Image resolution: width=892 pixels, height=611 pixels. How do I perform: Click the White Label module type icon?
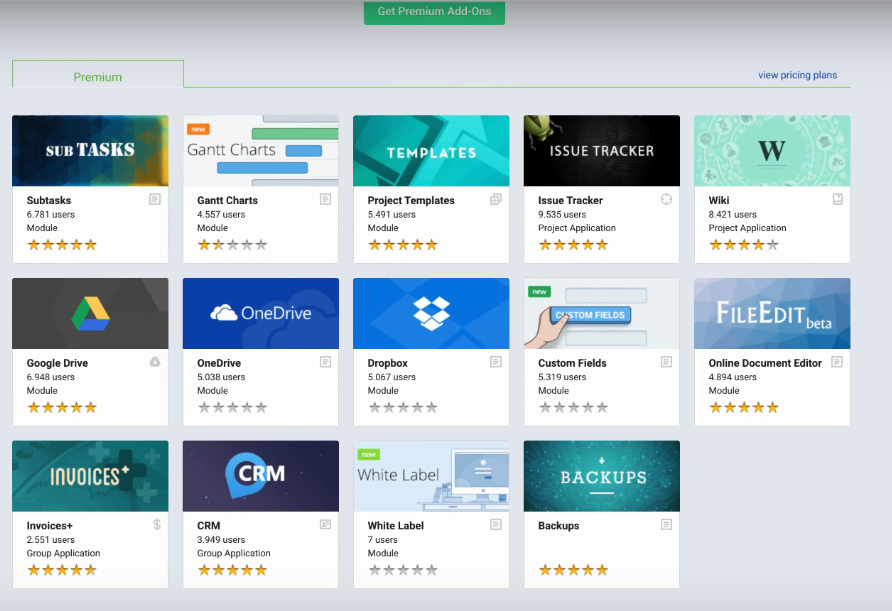pos(496,525)
